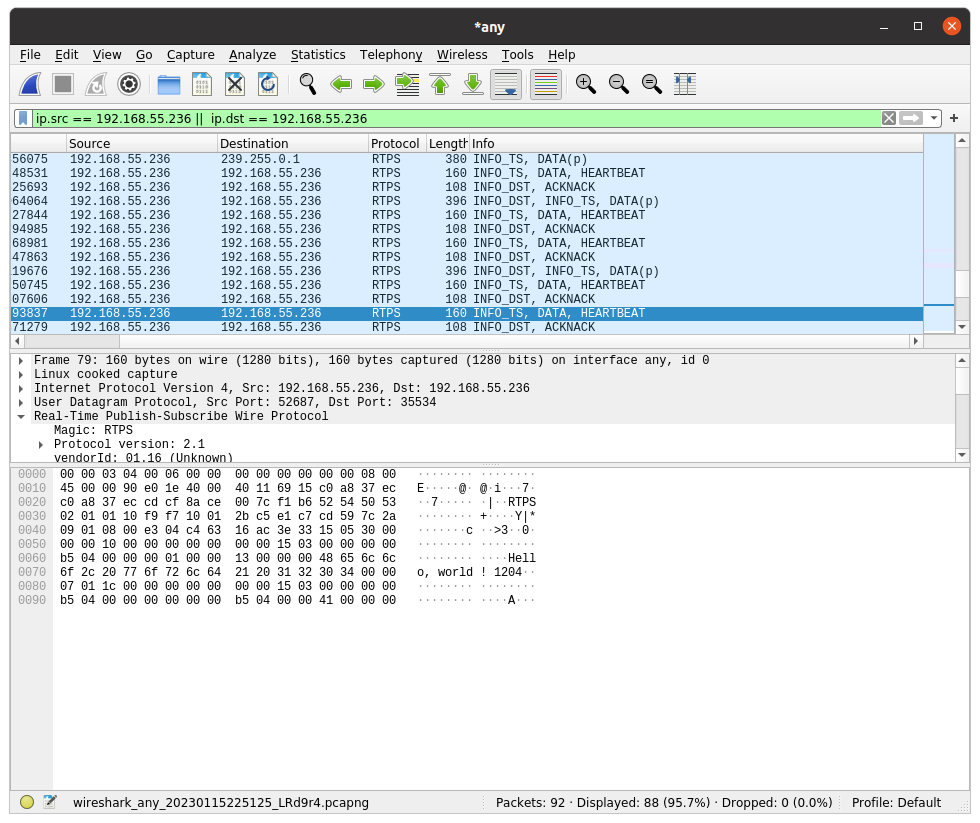Image resolution: width=980 pixels, height=823 pixels.
Task: Toggle the display filter bookmark
Action: pyautogui.click(x=23, y=118)
